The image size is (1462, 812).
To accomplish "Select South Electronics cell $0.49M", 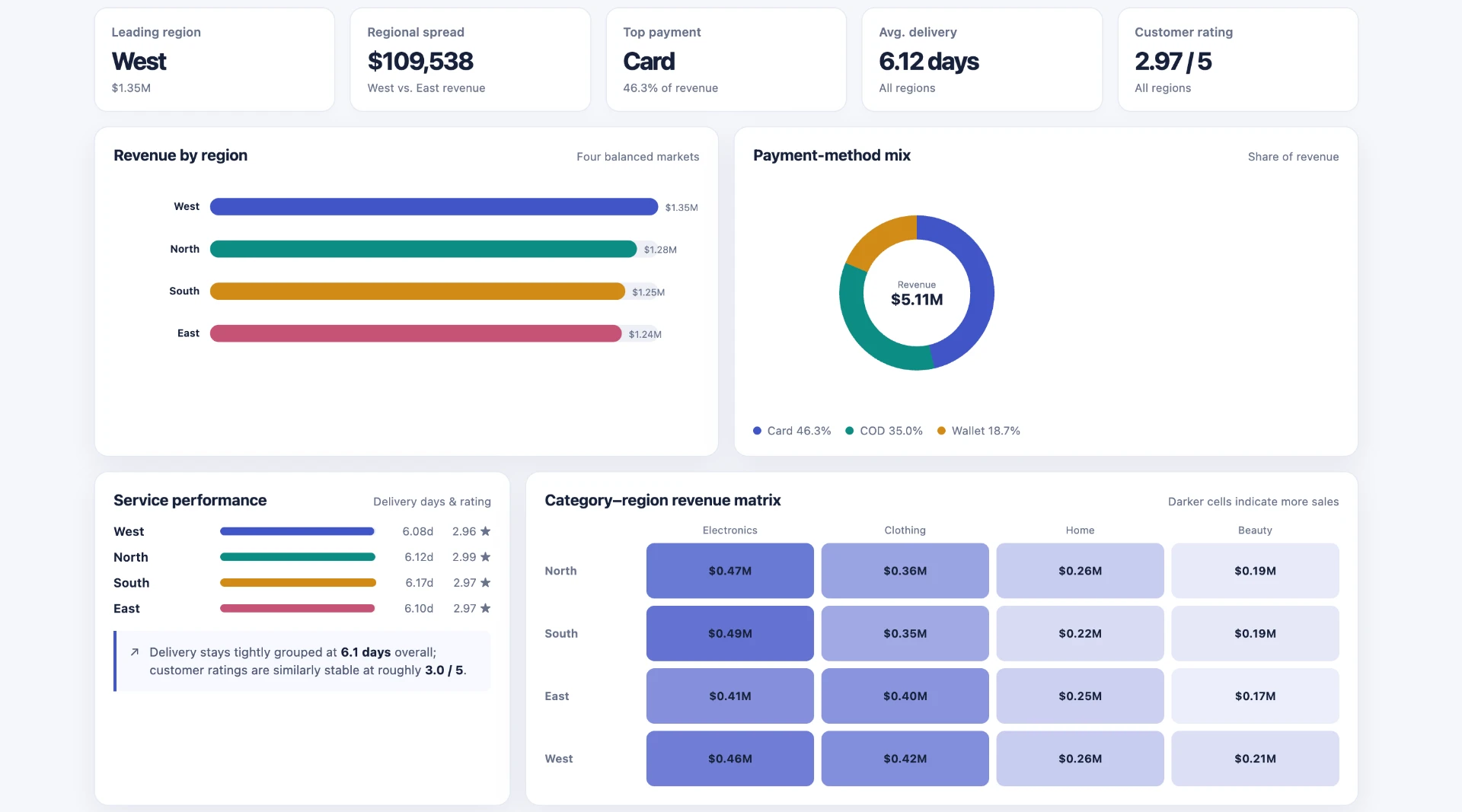I will click(x=729, y=633).
